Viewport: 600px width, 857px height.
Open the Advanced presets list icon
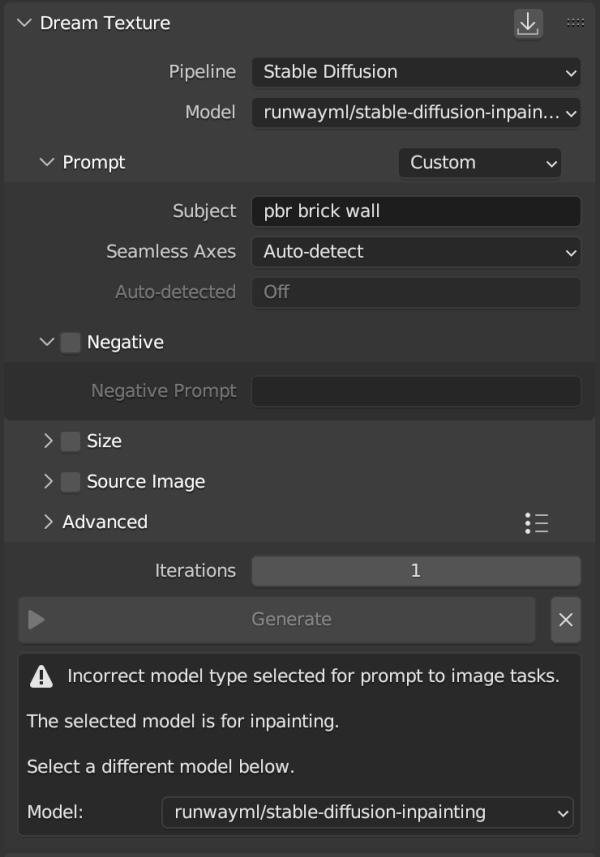coord(537,523)
